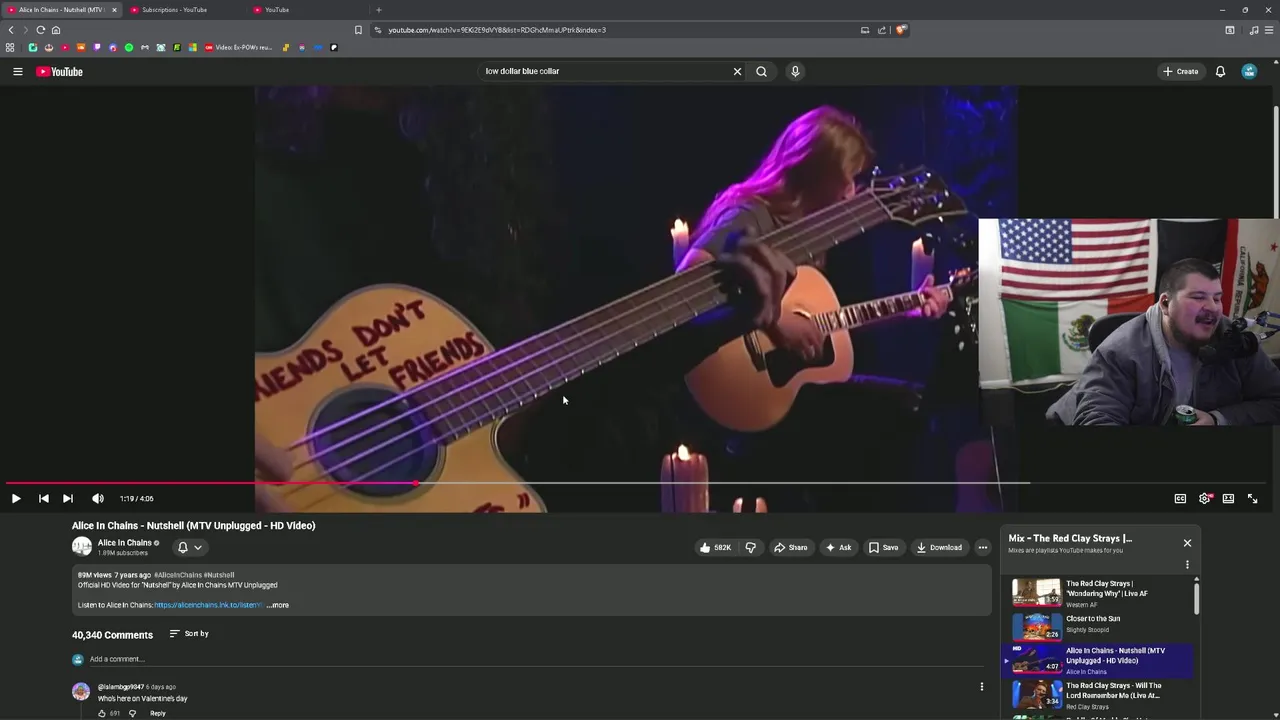This screenshot has width=1280, height=720.
Task: Open the alicenchains.lnk.to listen link
Action: pyautogui.click(x=208, y=605)
